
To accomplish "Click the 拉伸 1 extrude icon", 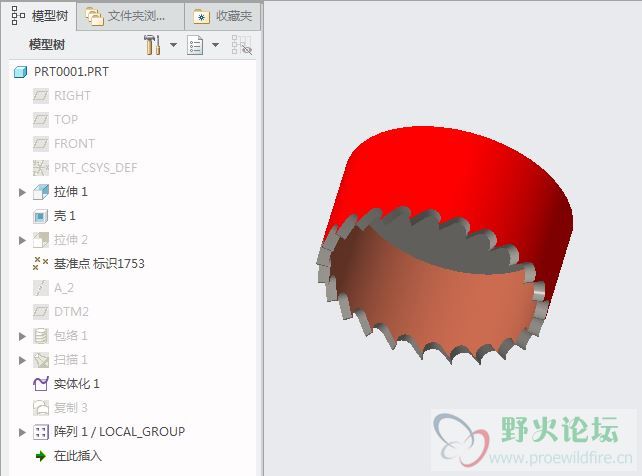I will (x=41, y=192).
